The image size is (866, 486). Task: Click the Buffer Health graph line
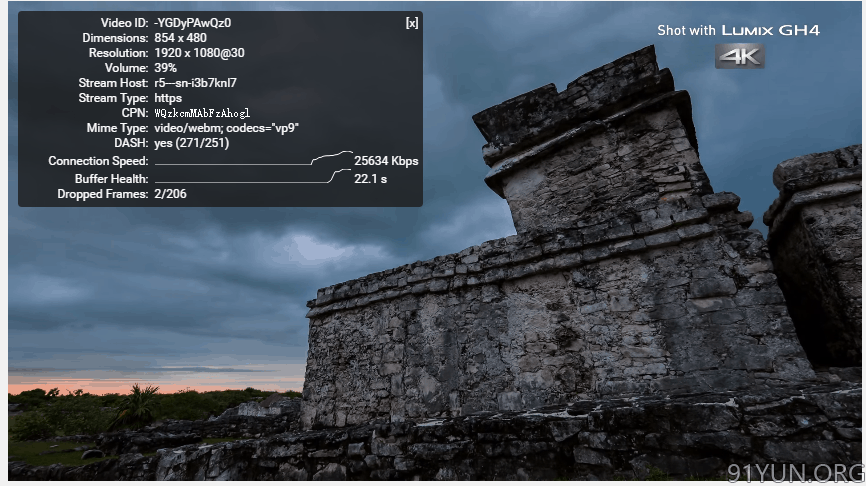click(254, 176)
